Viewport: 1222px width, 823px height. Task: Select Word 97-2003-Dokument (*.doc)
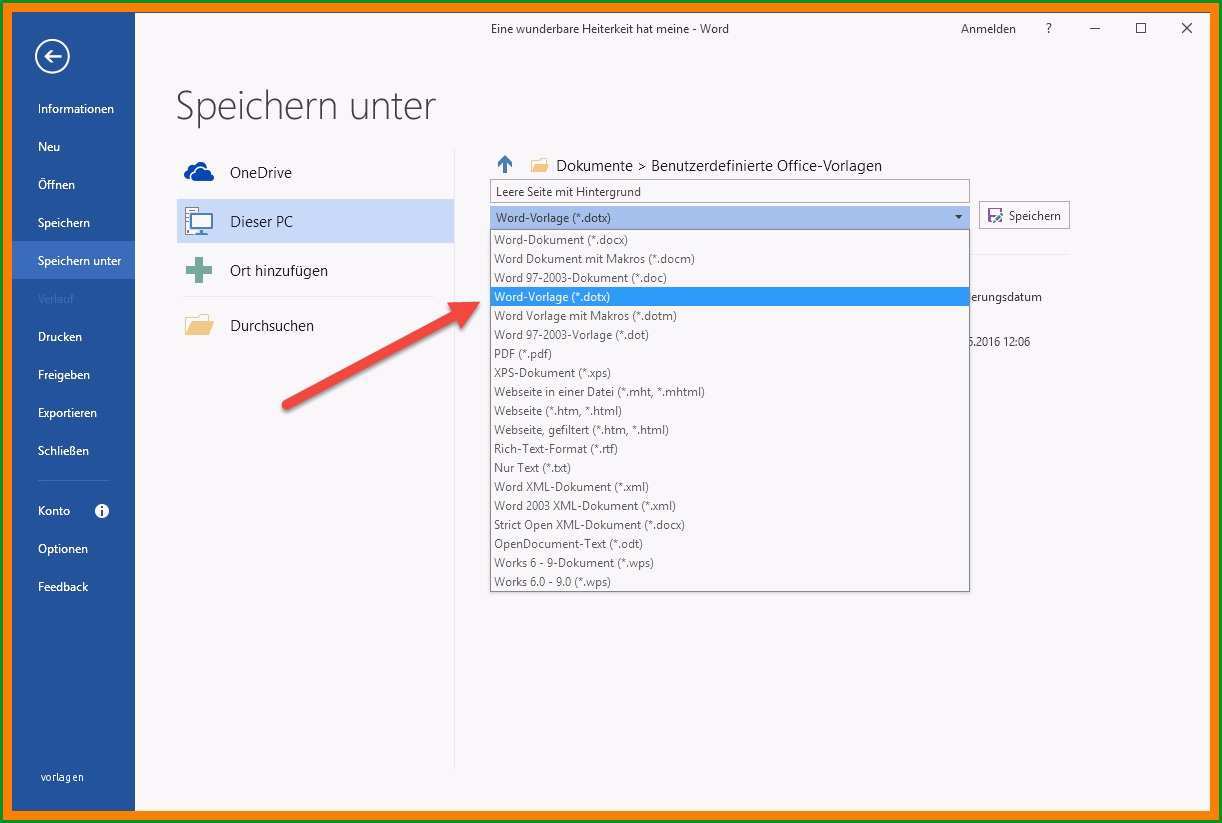(730, 278)
